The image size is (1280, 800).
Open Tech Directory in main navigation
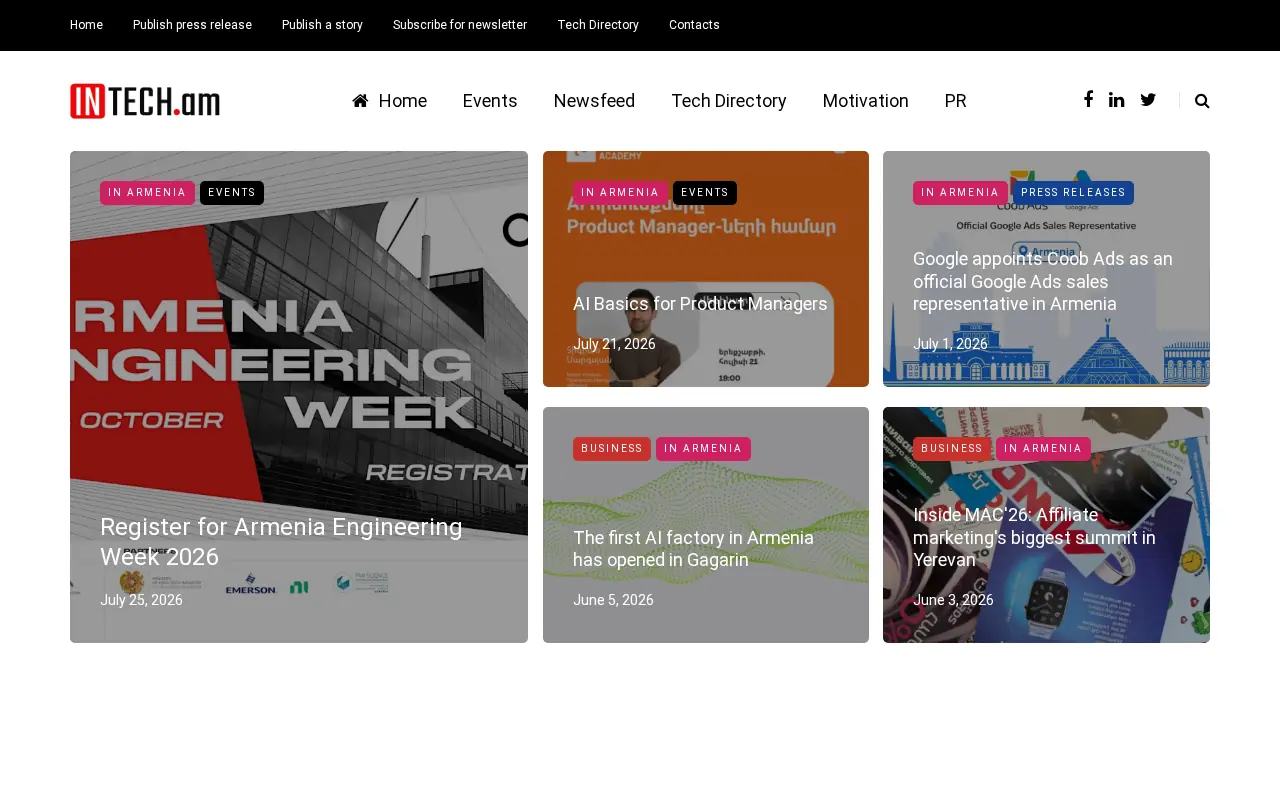click(729, 101)
